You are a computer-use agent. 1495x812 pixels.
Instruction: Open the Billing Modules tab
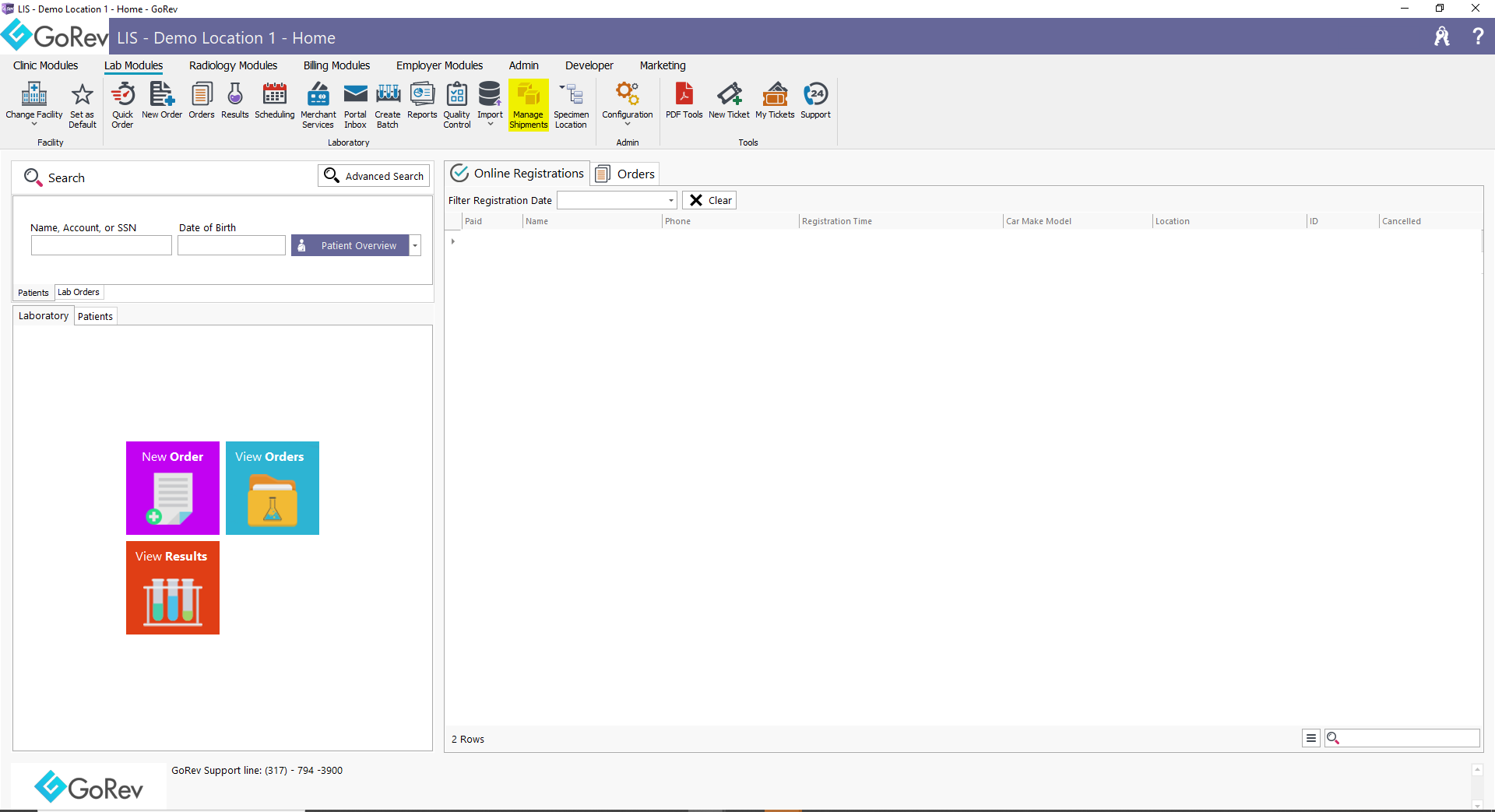pyautogui.click(x=336, y=65)
